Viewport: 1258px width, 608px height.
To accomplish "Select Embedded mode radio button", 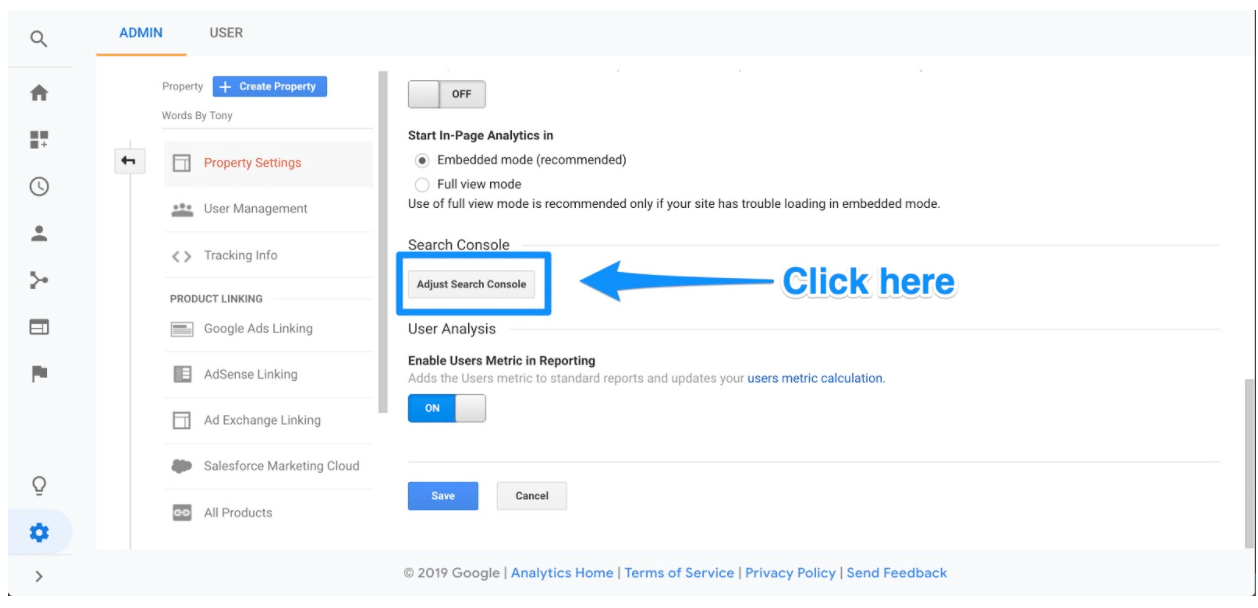I will pyautogui.click(x=422, y=160).
